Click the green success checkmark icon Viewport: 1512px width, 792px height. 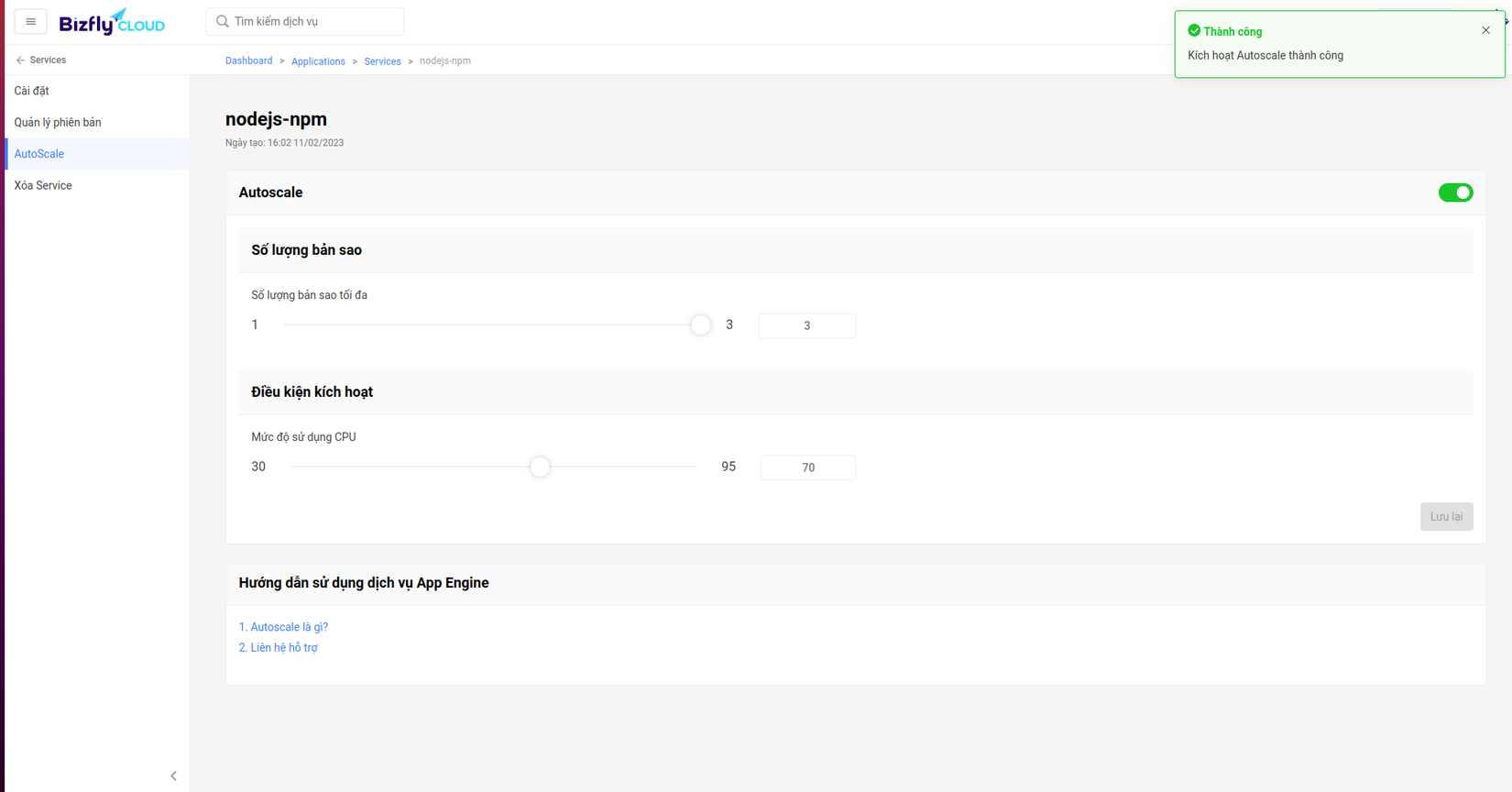[x=1194, y=31]
